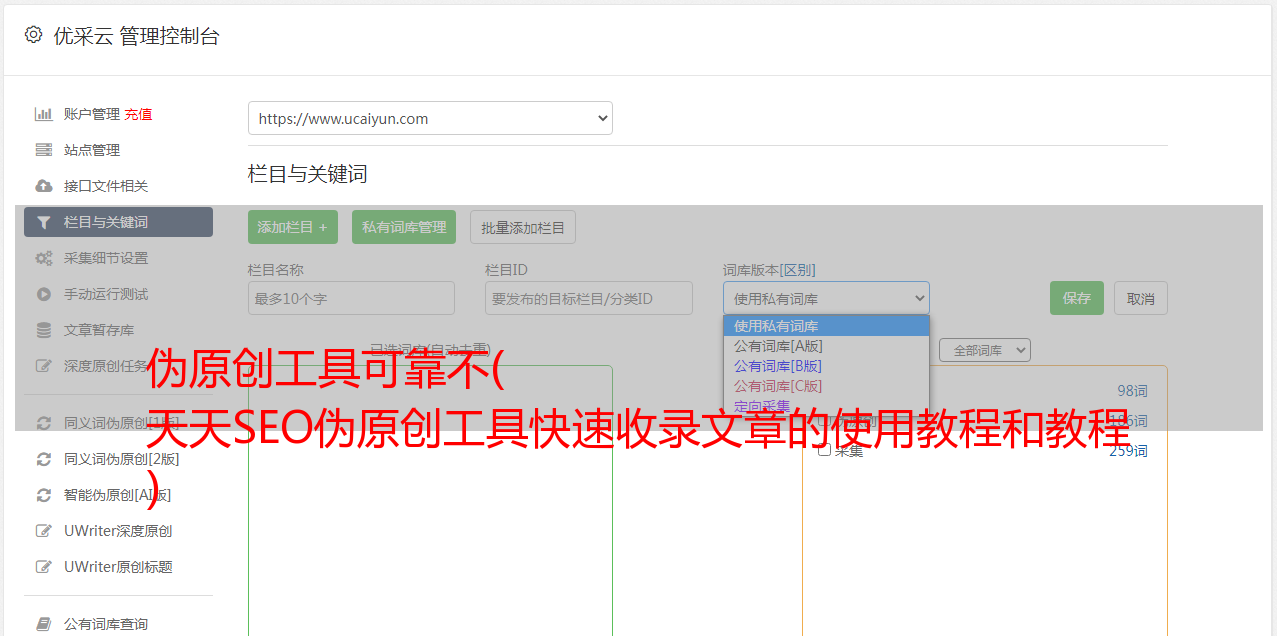Choose 公有词库[A版] option

(x=826, y=346)
